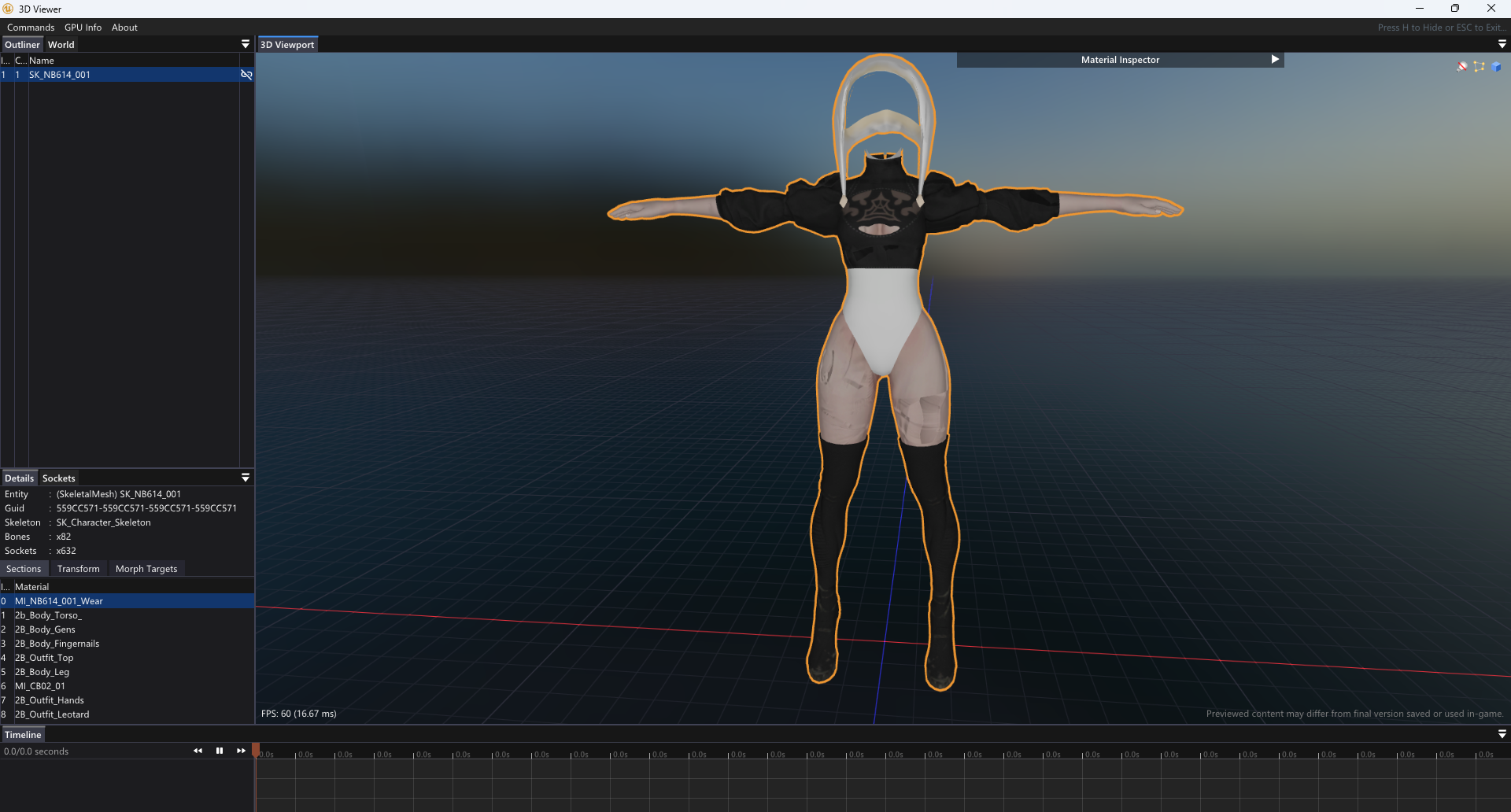This screenshot has width=1511, height=812.
Task: Switch to the Details tab
Action: [x=19, y=478]
